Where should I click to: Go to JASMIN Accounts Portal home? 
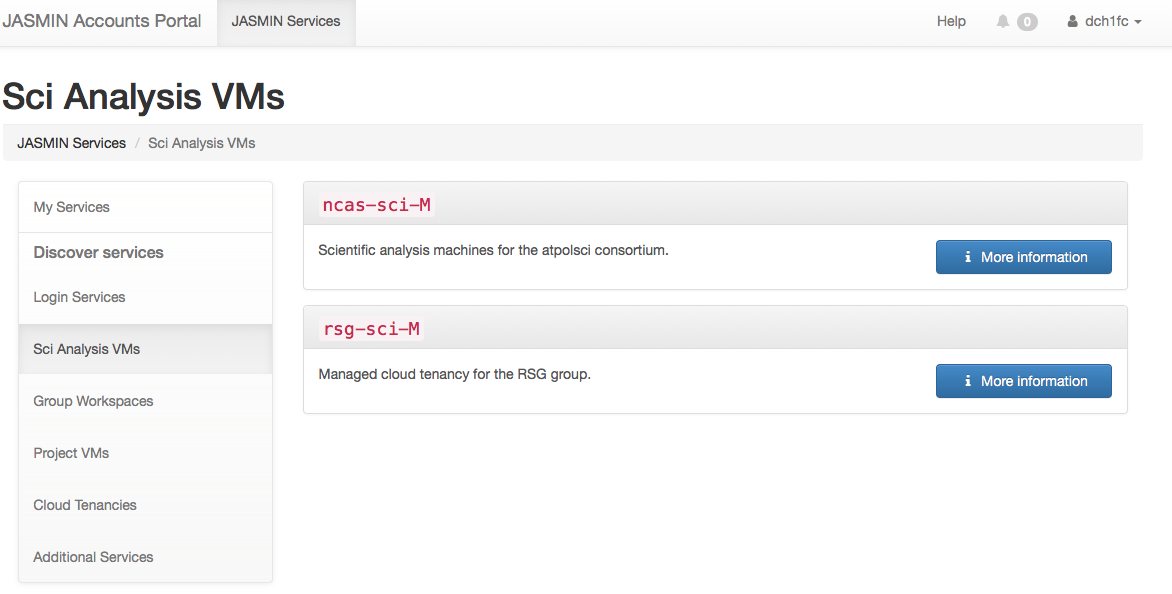click(x=102, y=21)
